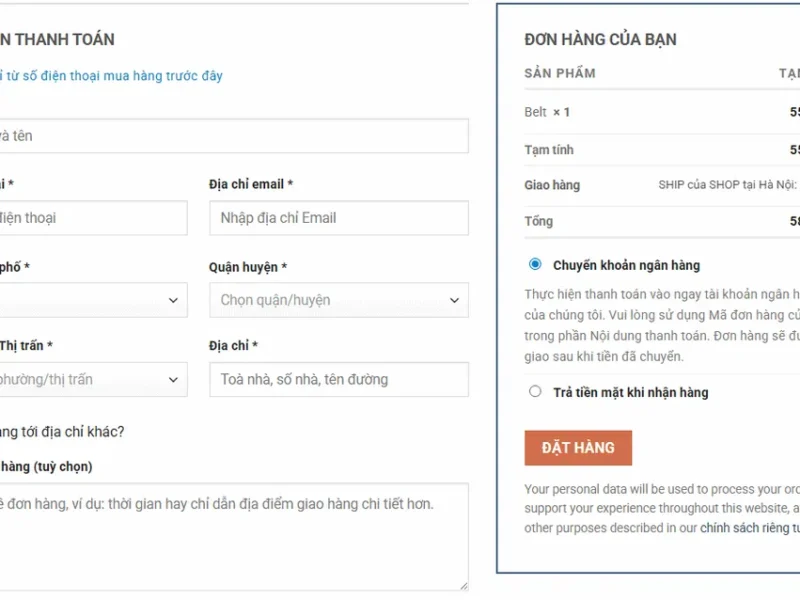This screenshot has width=800, height=600.
Task: Click the full name input field
Action: point(235,135)
